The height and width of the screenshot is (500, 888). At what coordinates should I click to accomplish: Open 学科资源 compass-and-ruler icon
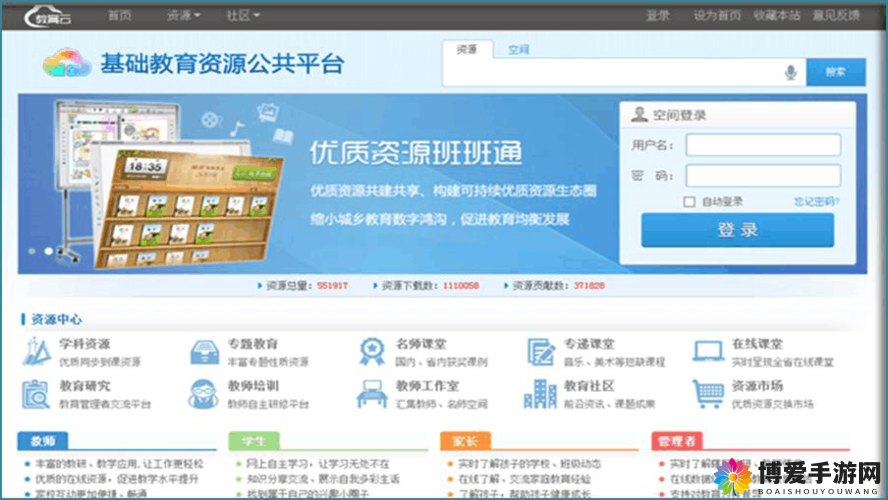point(37,352)
